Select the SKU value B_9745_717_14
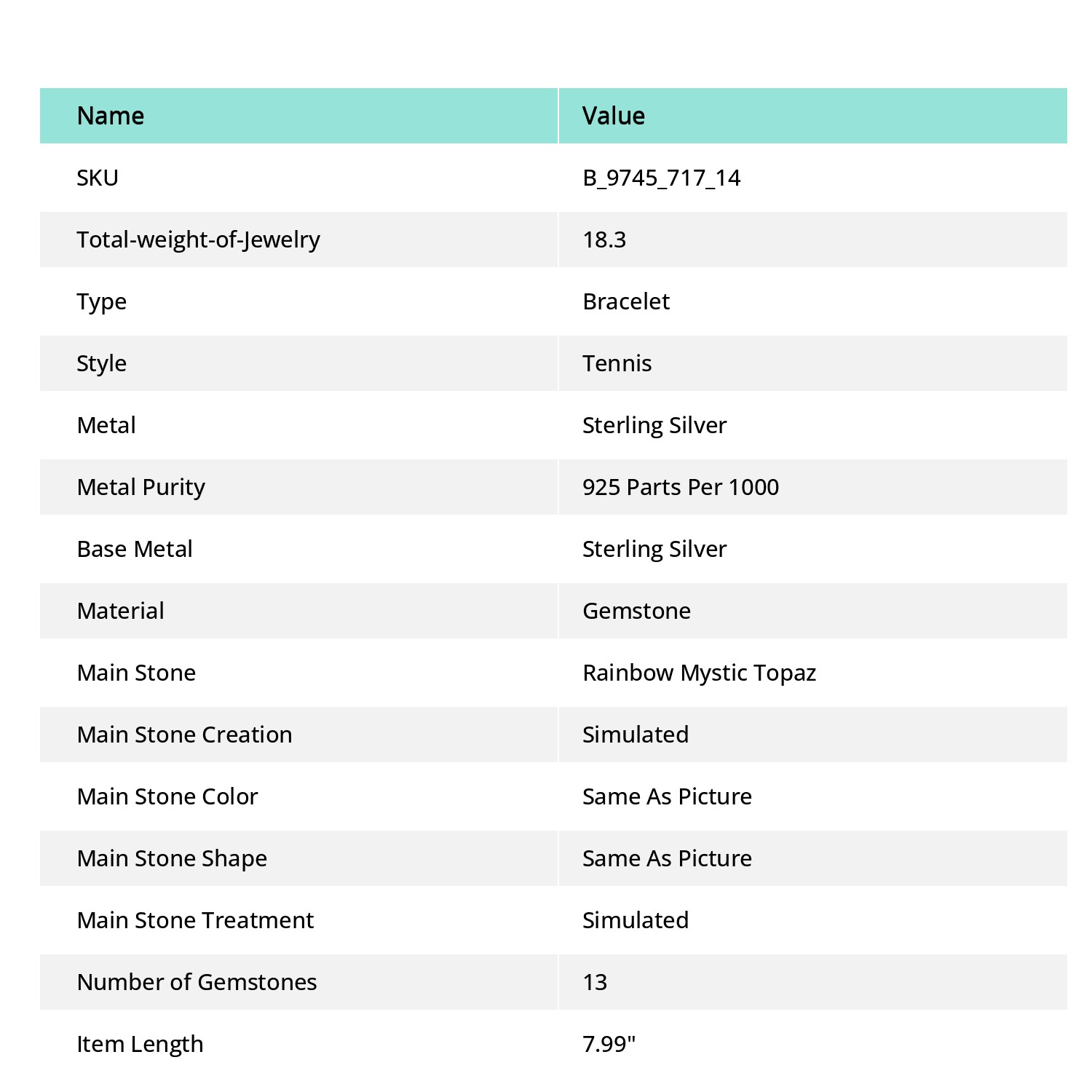 coord(661,178)
